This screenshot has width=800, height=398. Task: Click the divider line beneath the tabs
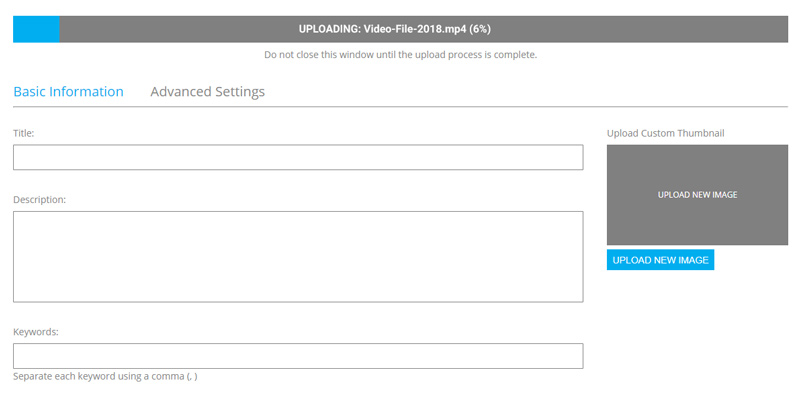(x=401, y=107)
